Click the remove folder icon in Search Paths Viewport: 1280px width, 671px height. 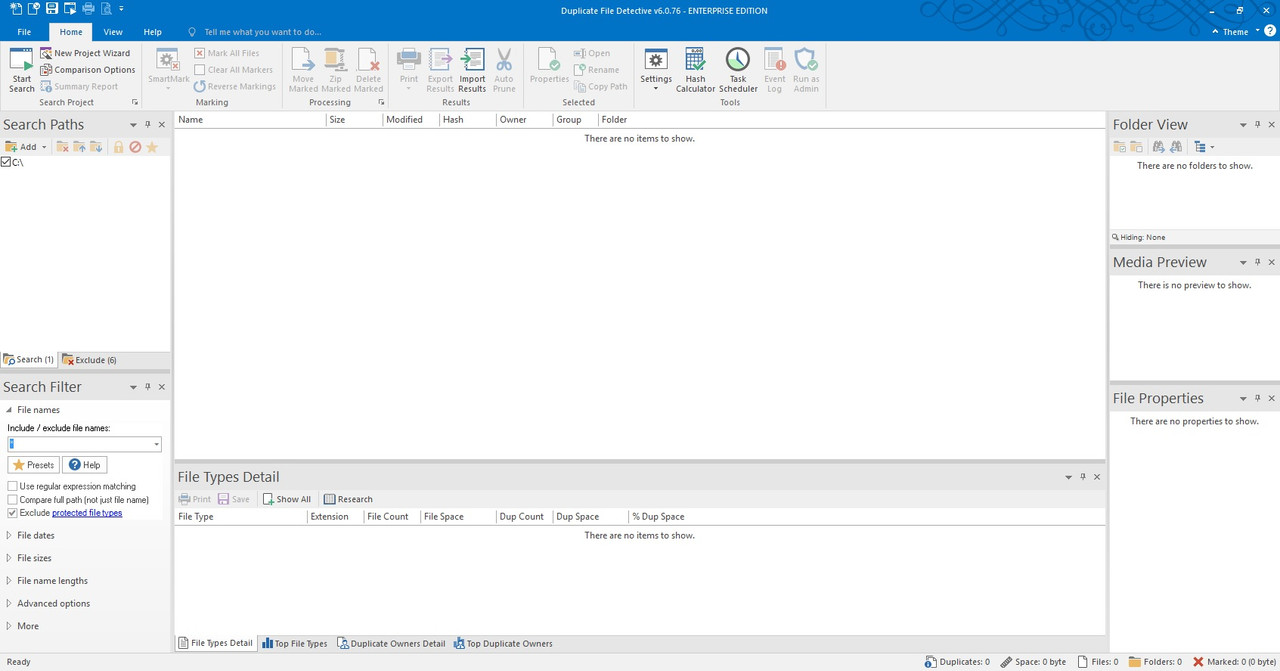[x=62, y=147]
